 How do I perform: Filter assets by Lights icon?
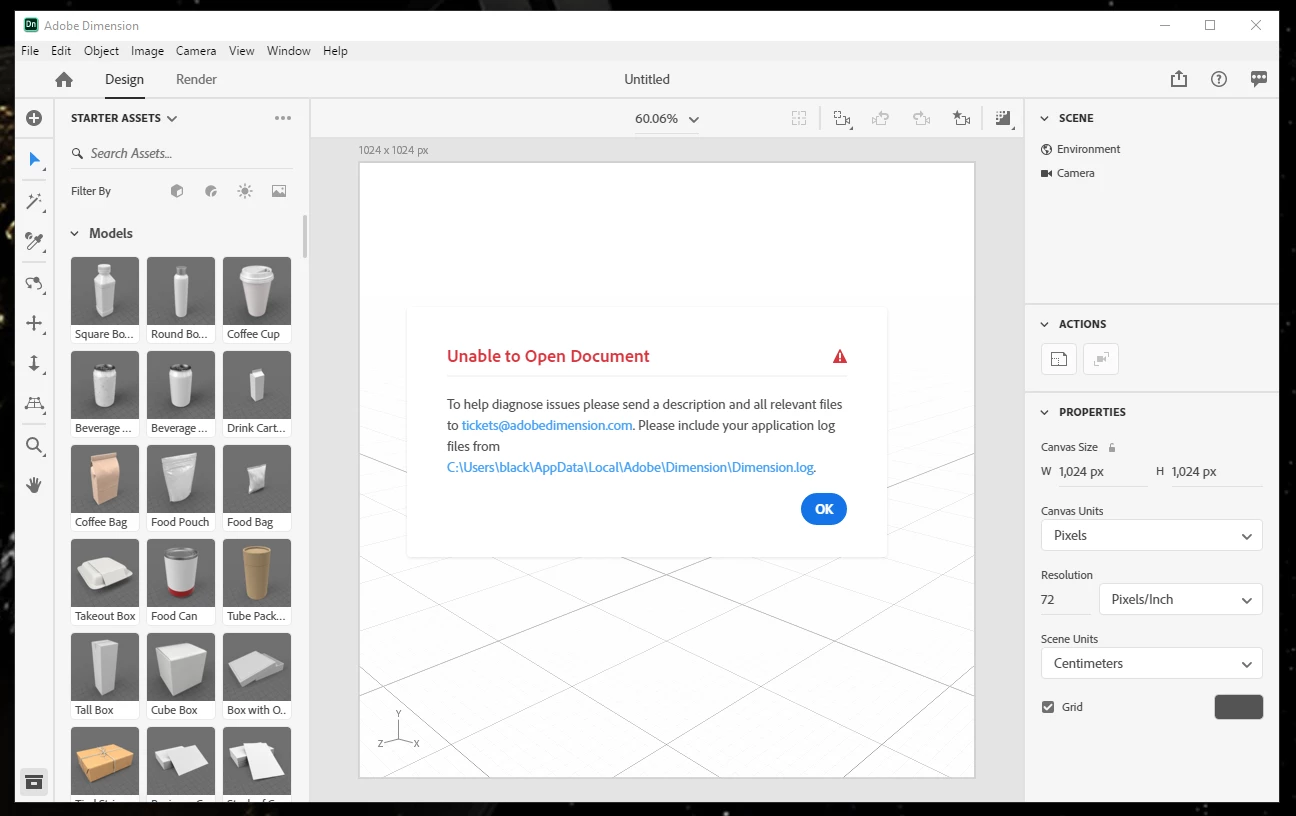(x=245, y=191)
